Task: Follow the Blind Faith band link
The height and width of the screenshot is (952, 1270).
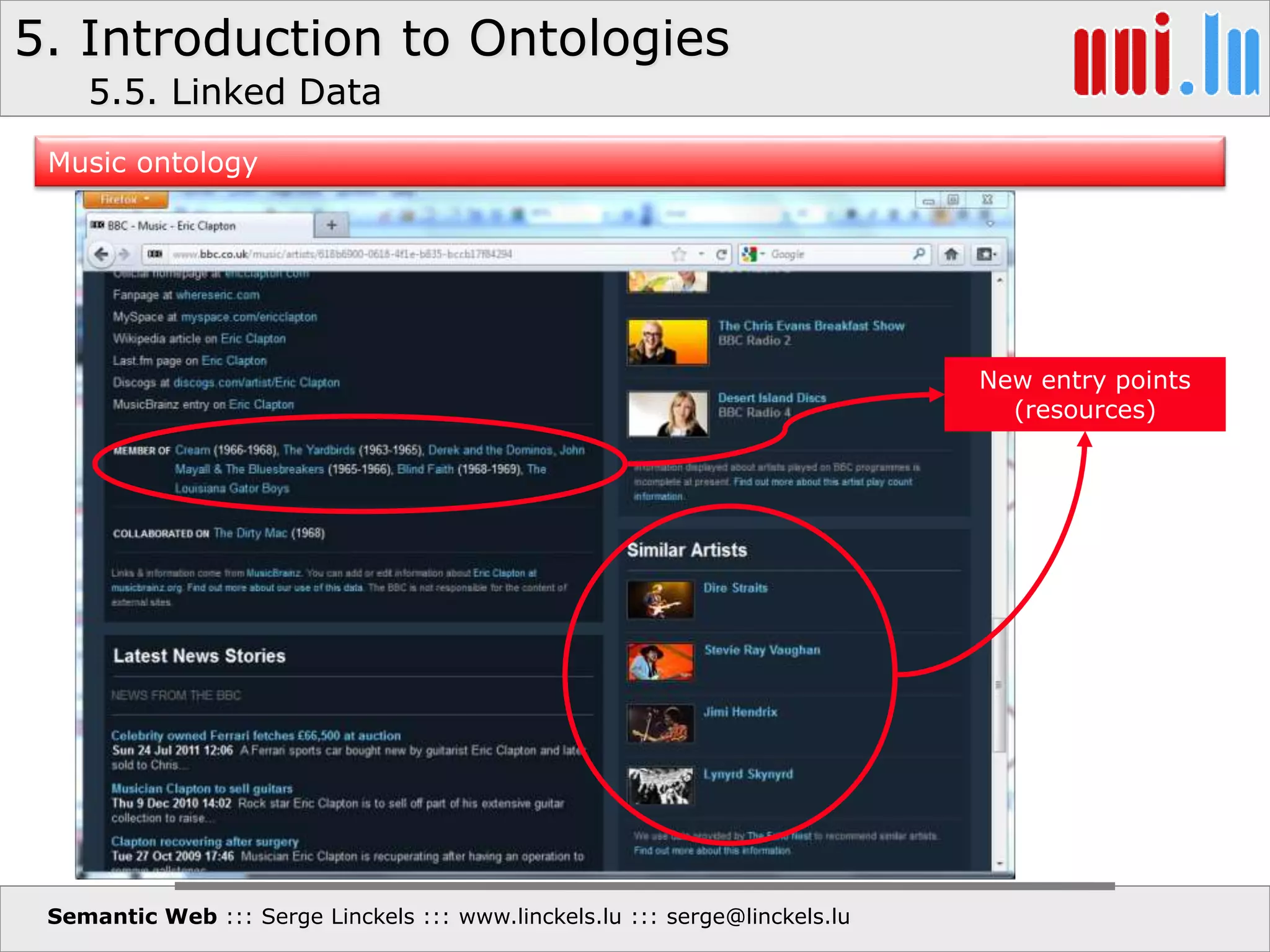Action: click(425, 469)
